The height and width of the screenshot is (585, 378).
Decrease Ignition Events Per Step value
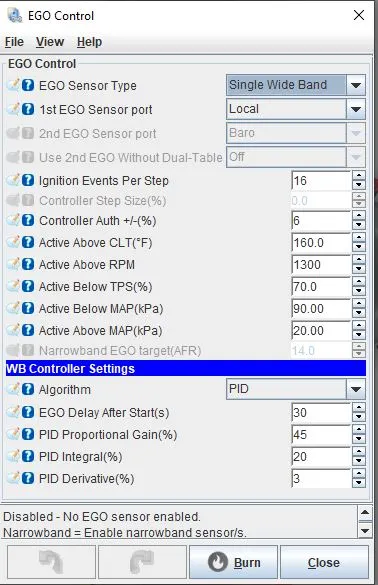(359, 185)
